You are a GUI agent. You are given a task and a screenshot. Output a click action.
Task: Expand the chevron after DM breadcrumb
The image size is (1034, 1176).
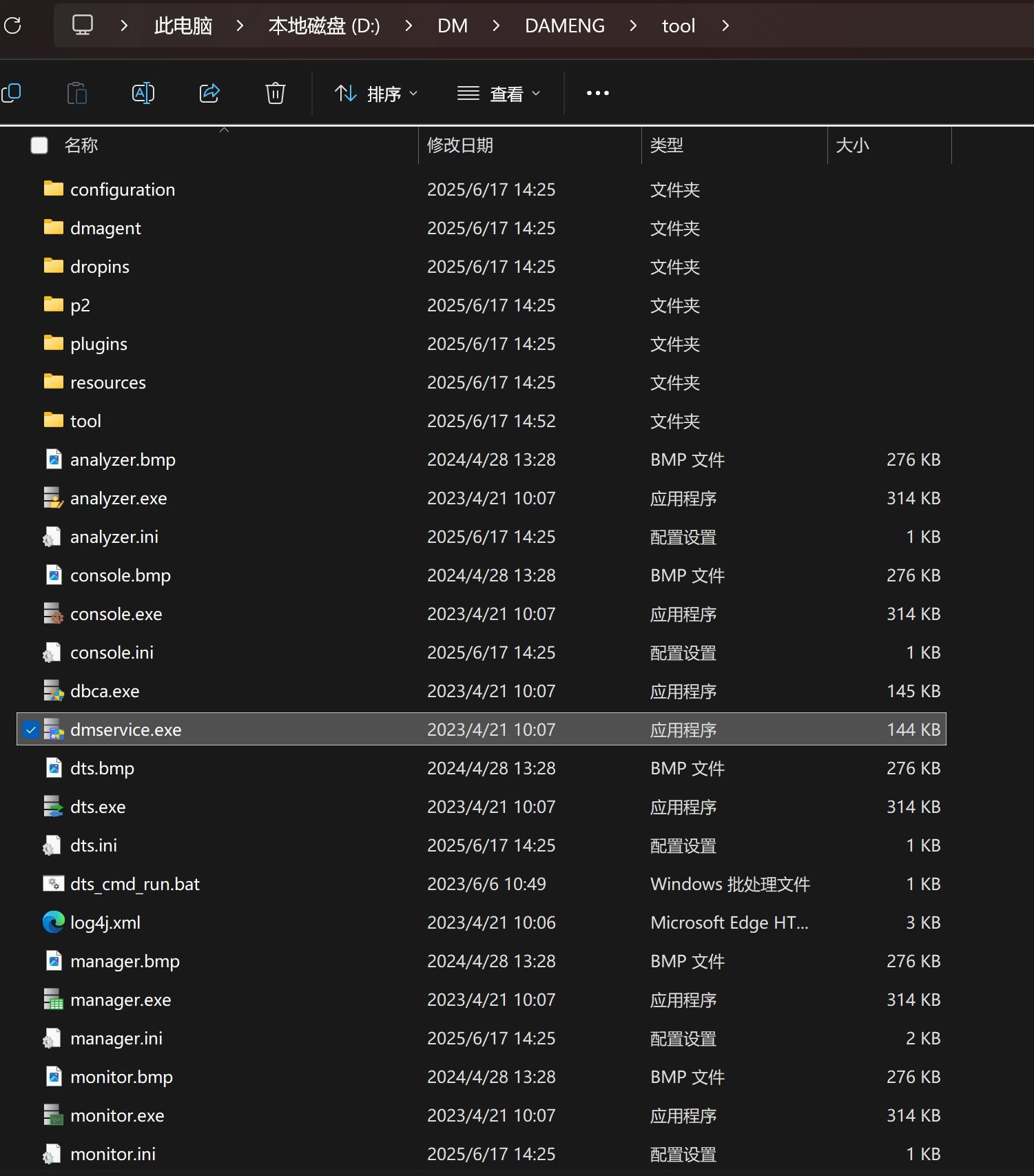[496, 25]
